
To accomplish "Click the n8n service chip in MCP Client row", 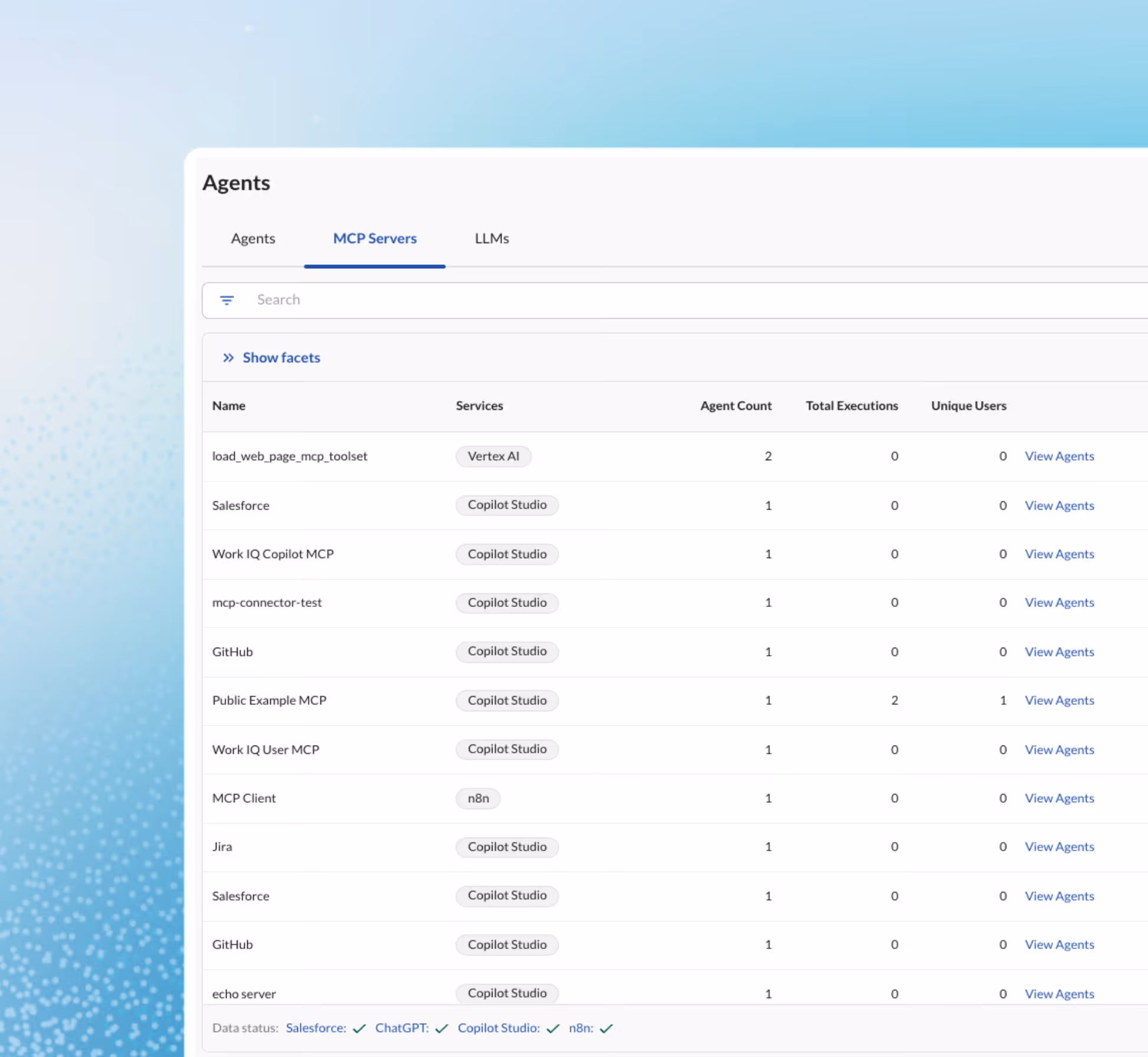I will point(478,798).
